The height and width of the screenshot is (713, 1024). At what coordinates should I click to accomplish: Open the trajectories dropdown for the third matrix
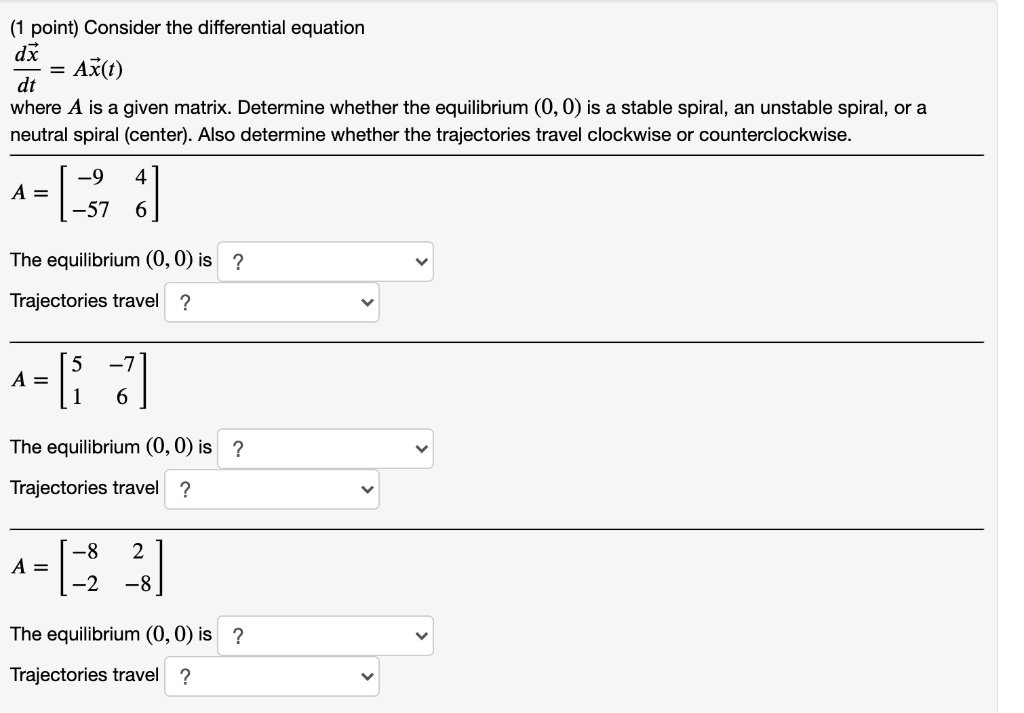[x=272, y=675]
